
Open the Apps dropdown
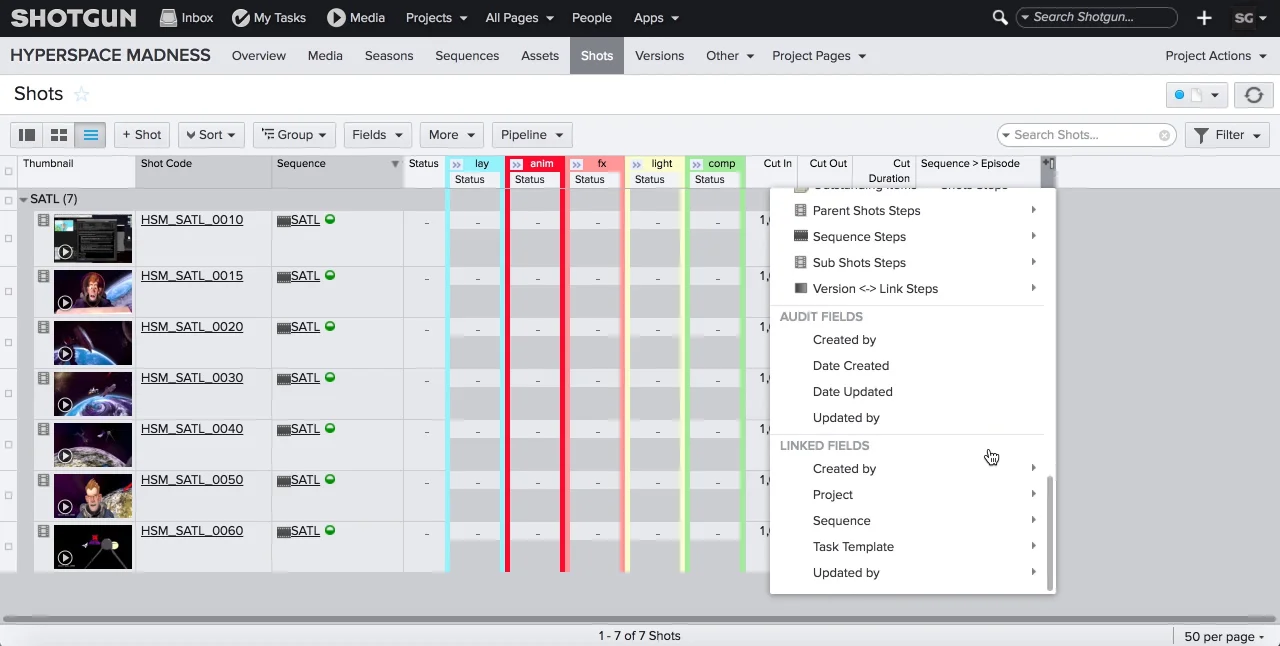pyautogui.click(x=656, y=18)
